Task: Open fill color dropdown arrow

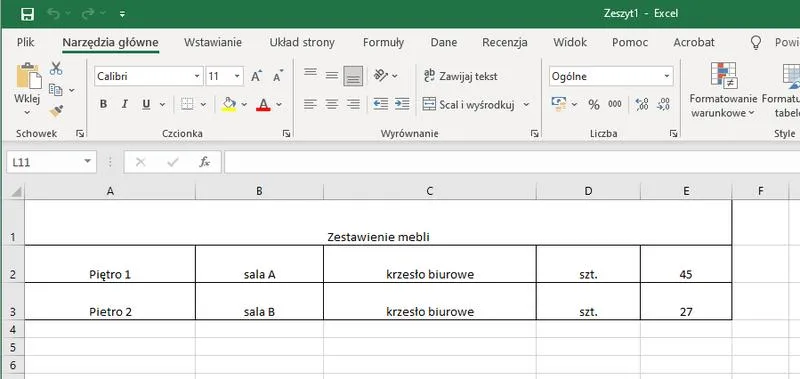Action: click(244, 105)
